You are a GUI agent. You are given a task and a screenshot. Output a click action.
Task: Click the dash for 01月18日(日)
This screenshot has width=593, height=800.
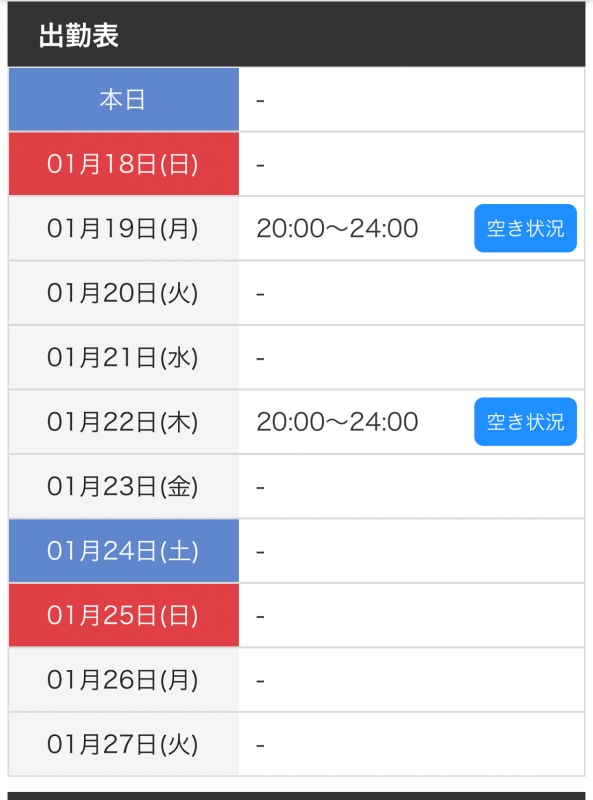click(x=260, y=163)
